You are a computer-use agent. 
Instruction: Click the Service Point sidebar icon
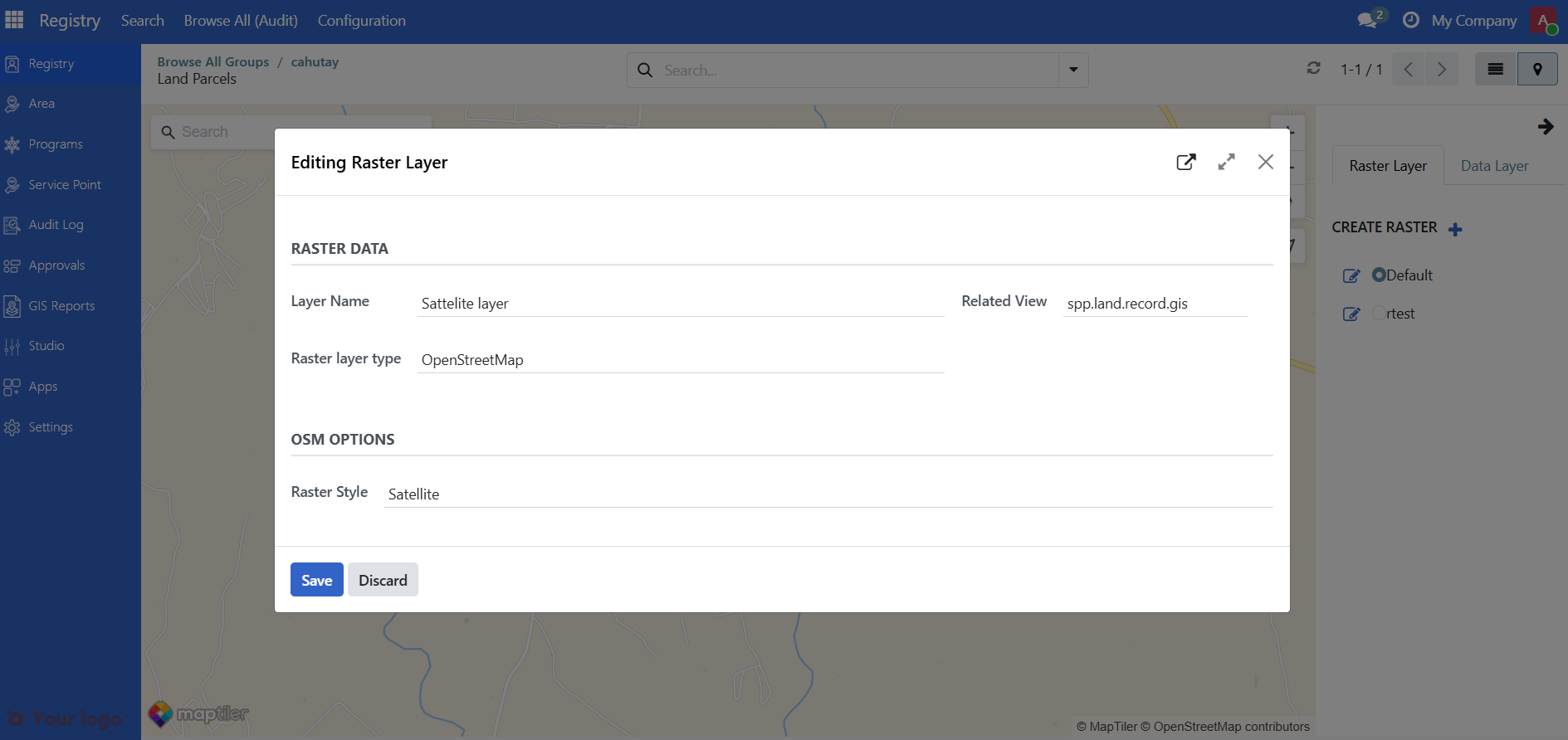point(12,185)
